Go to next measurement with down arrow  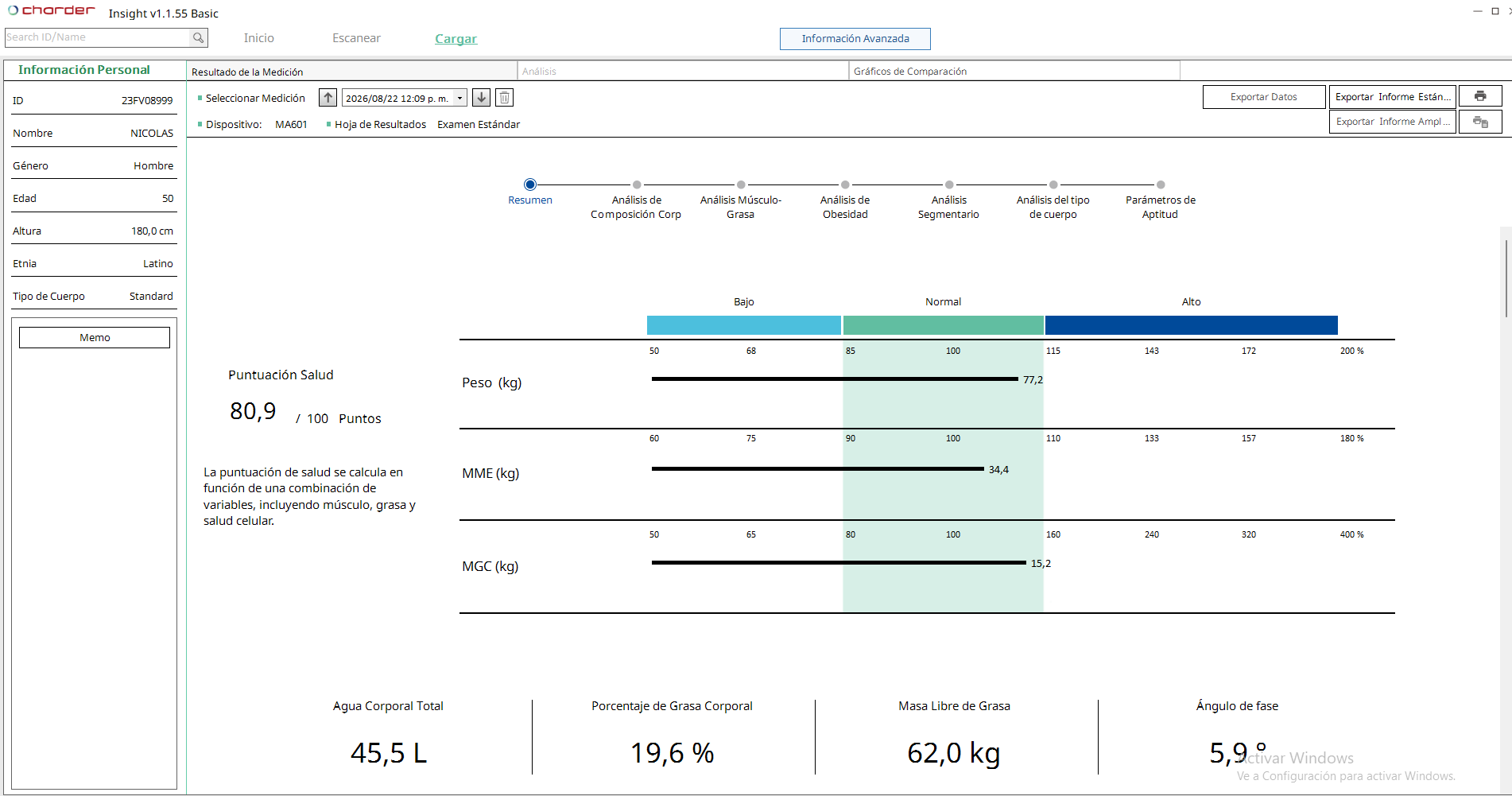pos(481,98)
